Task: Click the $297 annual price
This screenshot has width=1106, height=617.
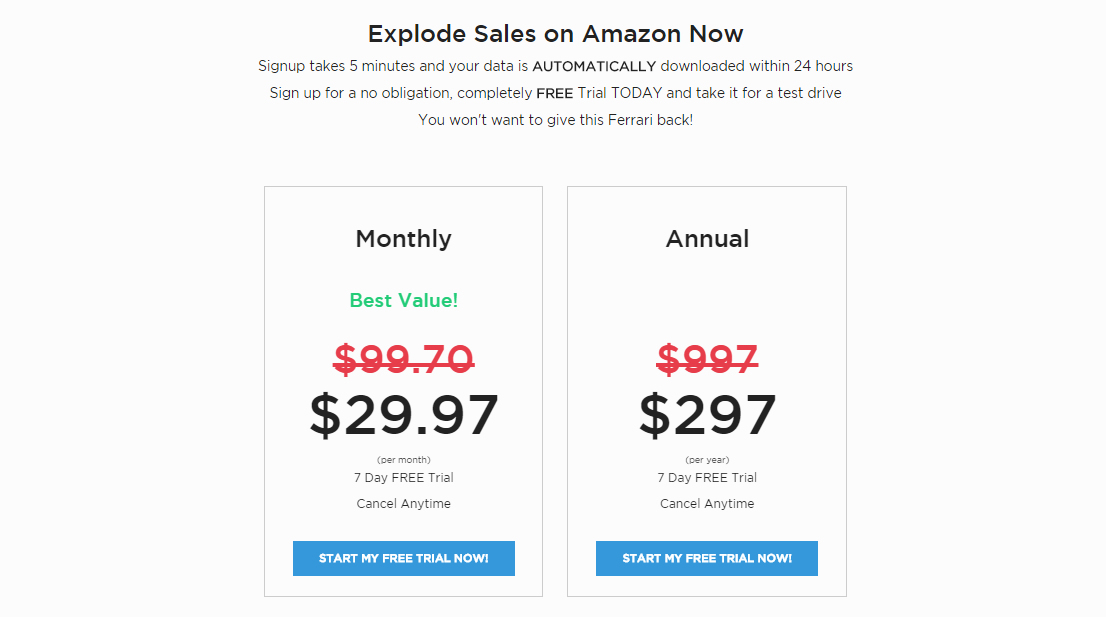Action: coord(707,415)
